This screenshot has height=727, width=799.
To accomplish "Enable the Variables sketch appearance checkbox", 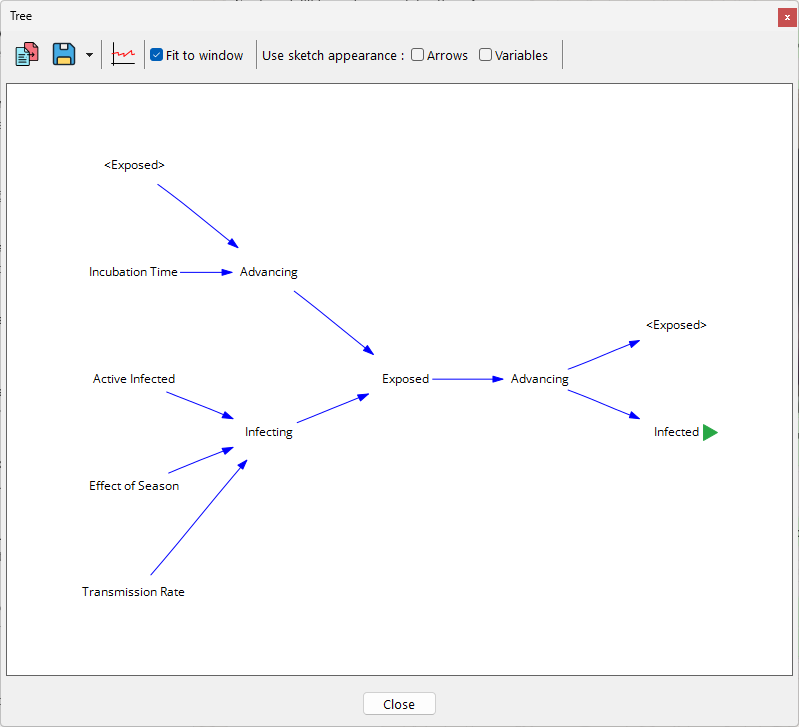I will click(x=486, y=55).
